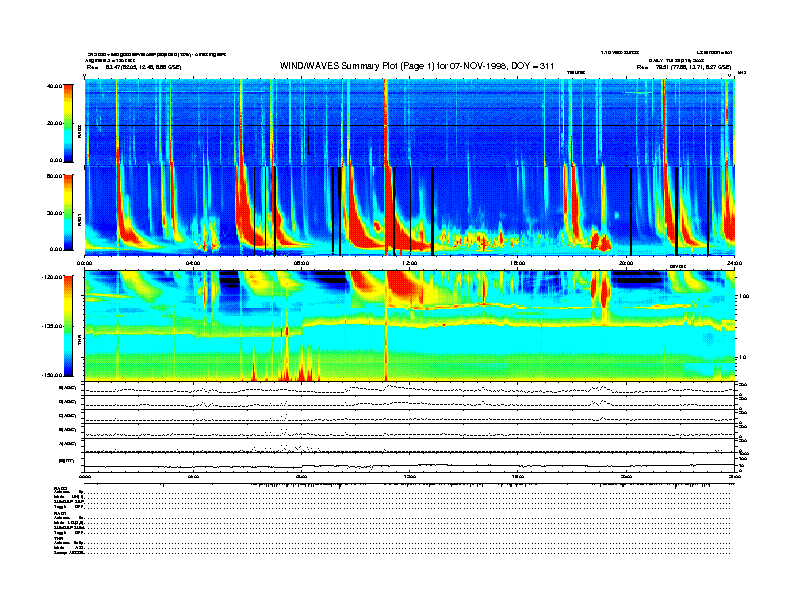Click the vertical TNR panel label
792x612 pixels.
pyautogui.click(x=79, y=342)
